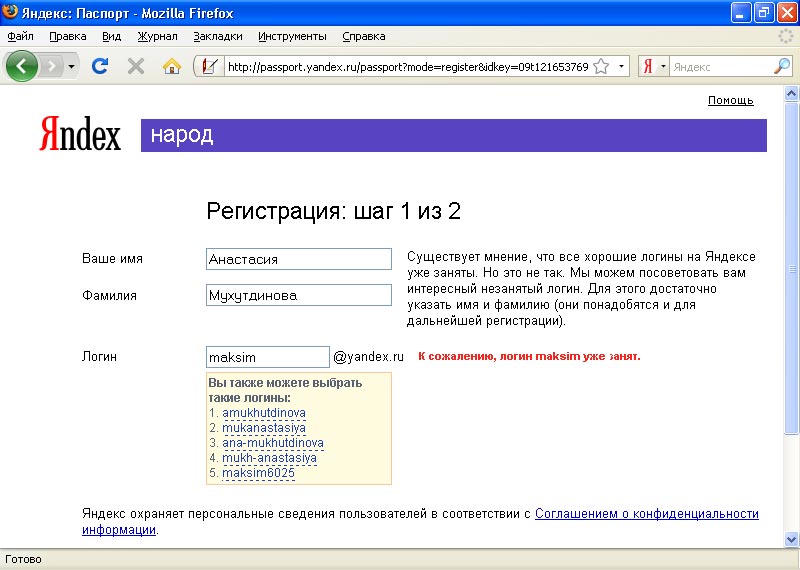Bookmark this page with the star icon
The height and width of the screenshot is (570, 800).
pyautogui.click(x=601, y=67)
